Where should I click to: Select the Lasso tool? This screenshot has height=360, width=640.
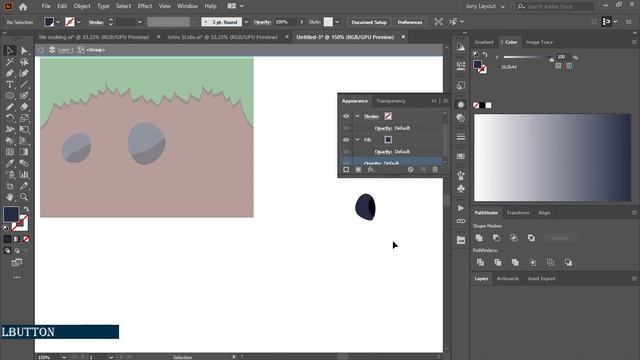tap(24, 62)
